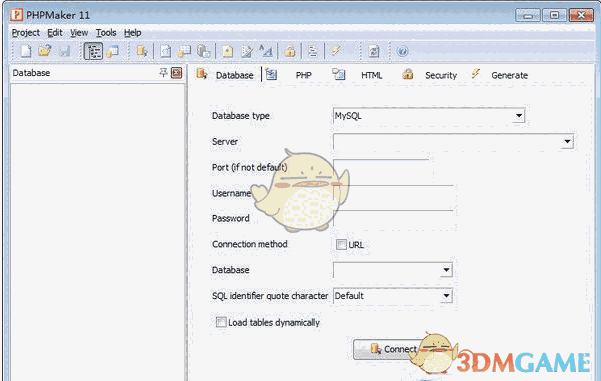Open the Tools menu
The height and width of the screenshot is (381, 601).
tap(106, 33)
